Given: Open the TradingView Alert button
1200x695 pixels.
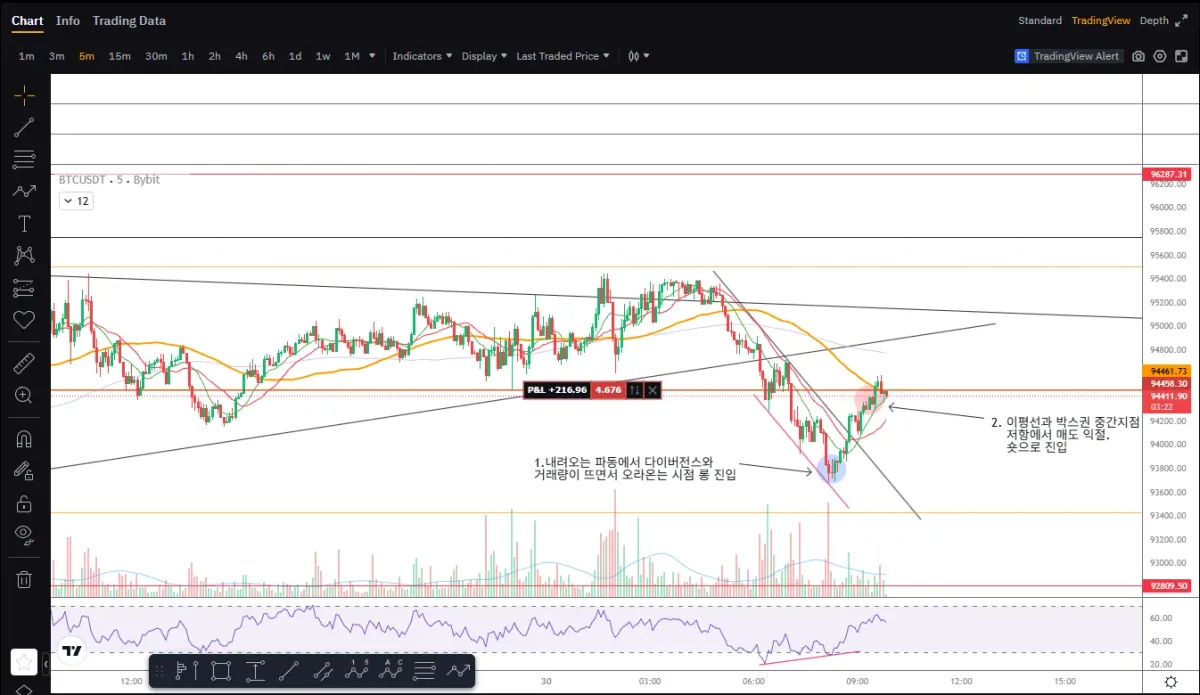Looking at the screenshot, I should (1068, 56).
